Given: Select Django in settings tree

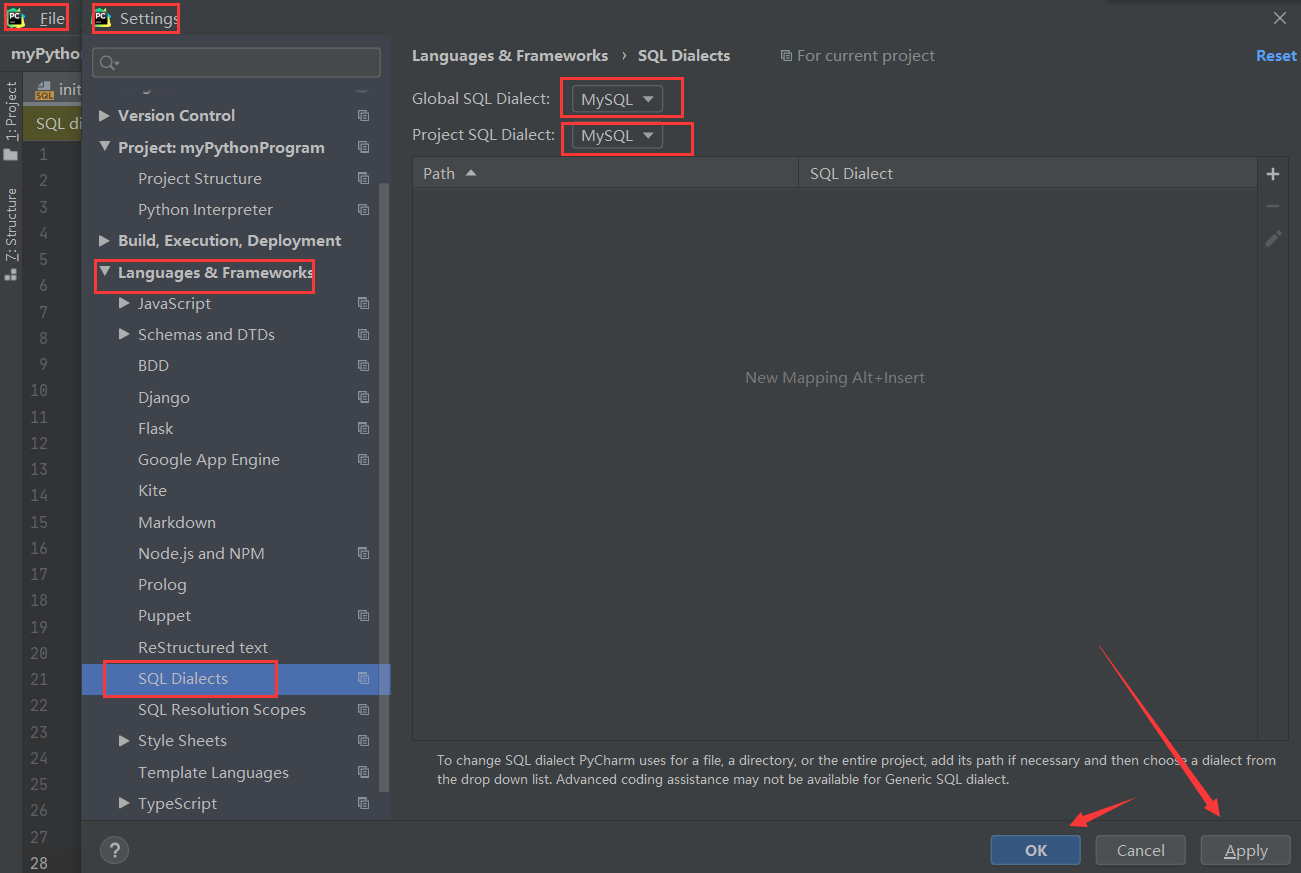Looking at the screenshot, I should (164, 397).
